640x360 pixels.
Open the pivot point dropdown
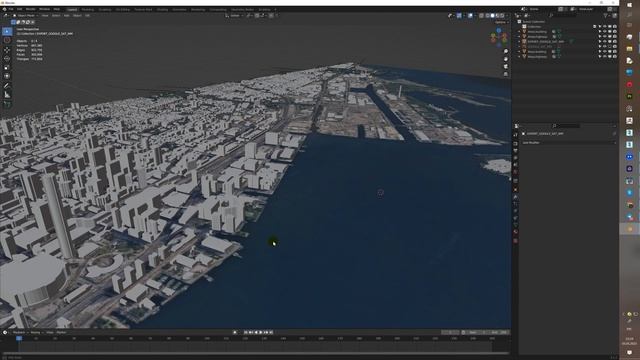point(249,16)
